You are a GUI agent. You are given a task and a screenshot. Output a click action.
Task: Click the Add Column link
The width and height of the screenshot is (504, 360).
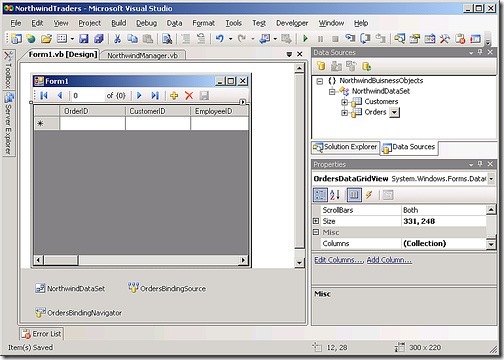tap(389, 260)
